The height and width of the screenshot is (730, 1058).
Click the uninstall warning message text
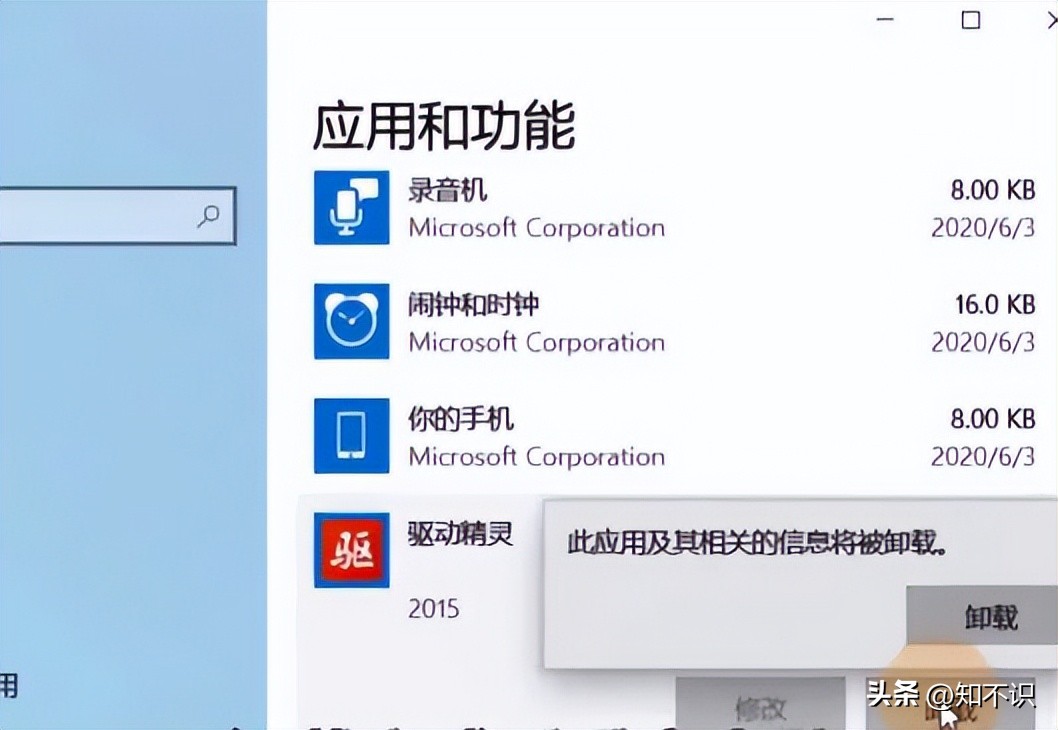pos(756,543)
